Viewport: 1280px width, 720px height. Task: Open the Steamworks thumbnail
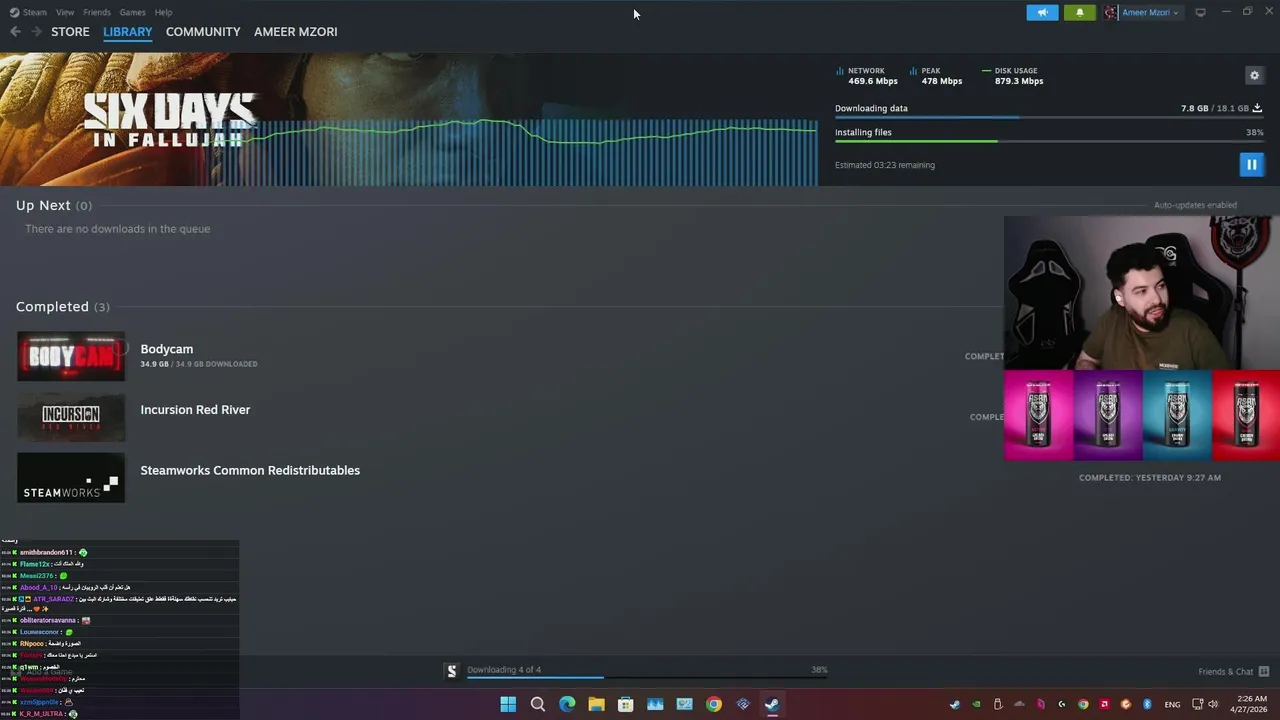click(x=71, y=478)
